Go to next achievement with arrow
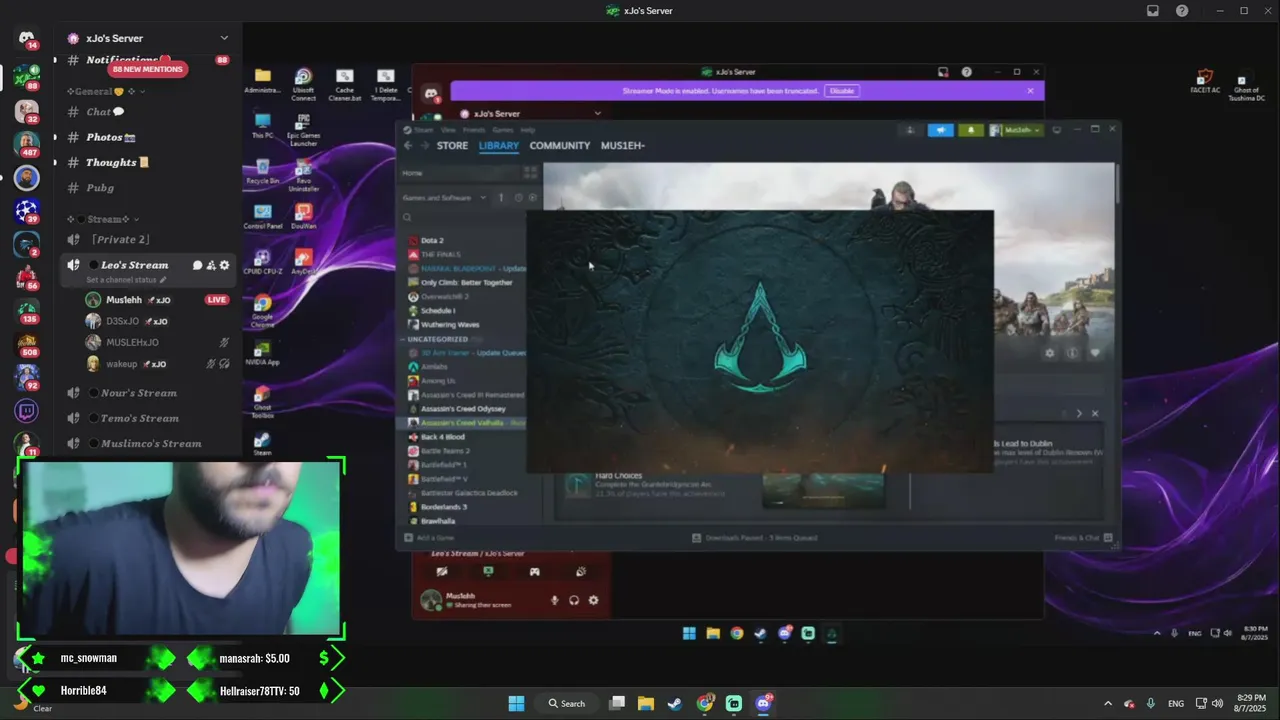Image resolution: width=1280 pixels, height=720 pixels. [x=1078, y=413]
